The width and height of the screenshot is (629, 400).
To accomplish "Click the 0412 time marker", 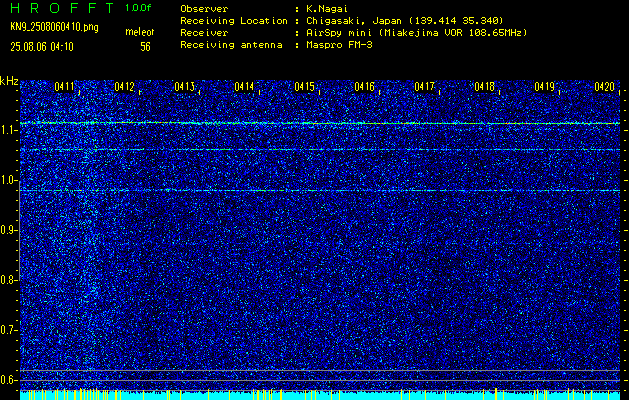I will (124, 86).
